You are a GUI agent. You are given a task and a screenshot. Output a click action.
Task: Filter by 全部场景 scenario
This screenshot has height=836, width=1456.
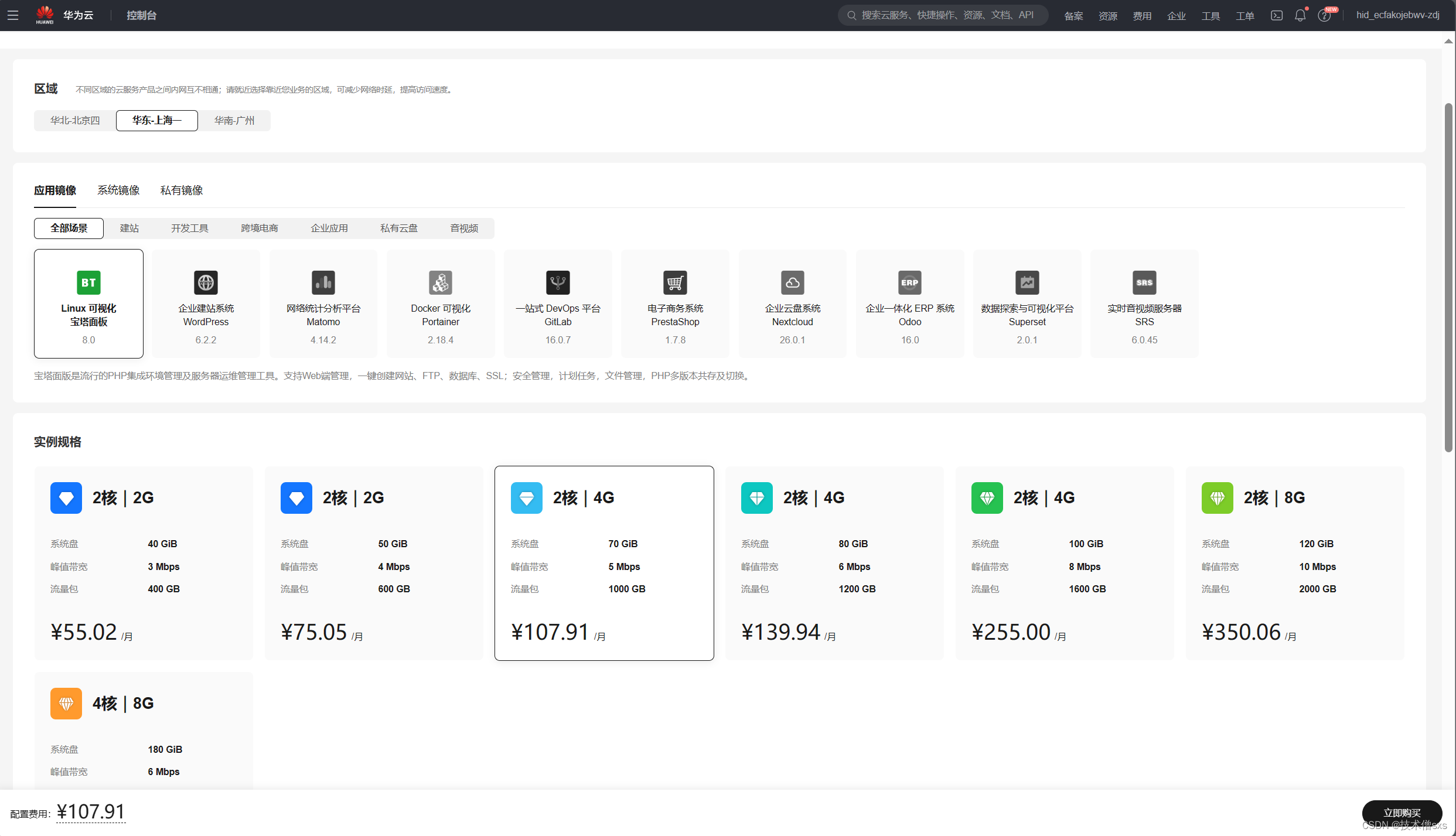69,228
